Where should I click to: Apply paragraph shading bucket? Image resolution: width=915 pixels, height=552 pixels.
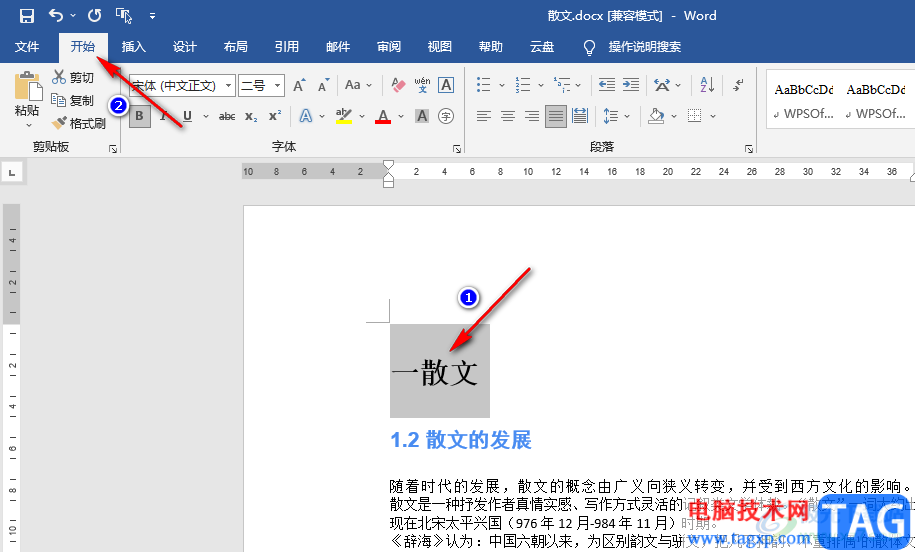tap(656, 116)
